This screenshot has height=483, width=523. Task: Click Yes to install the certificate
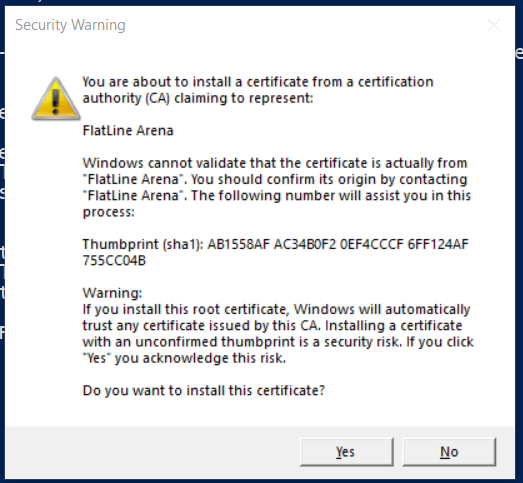point(347,452)
